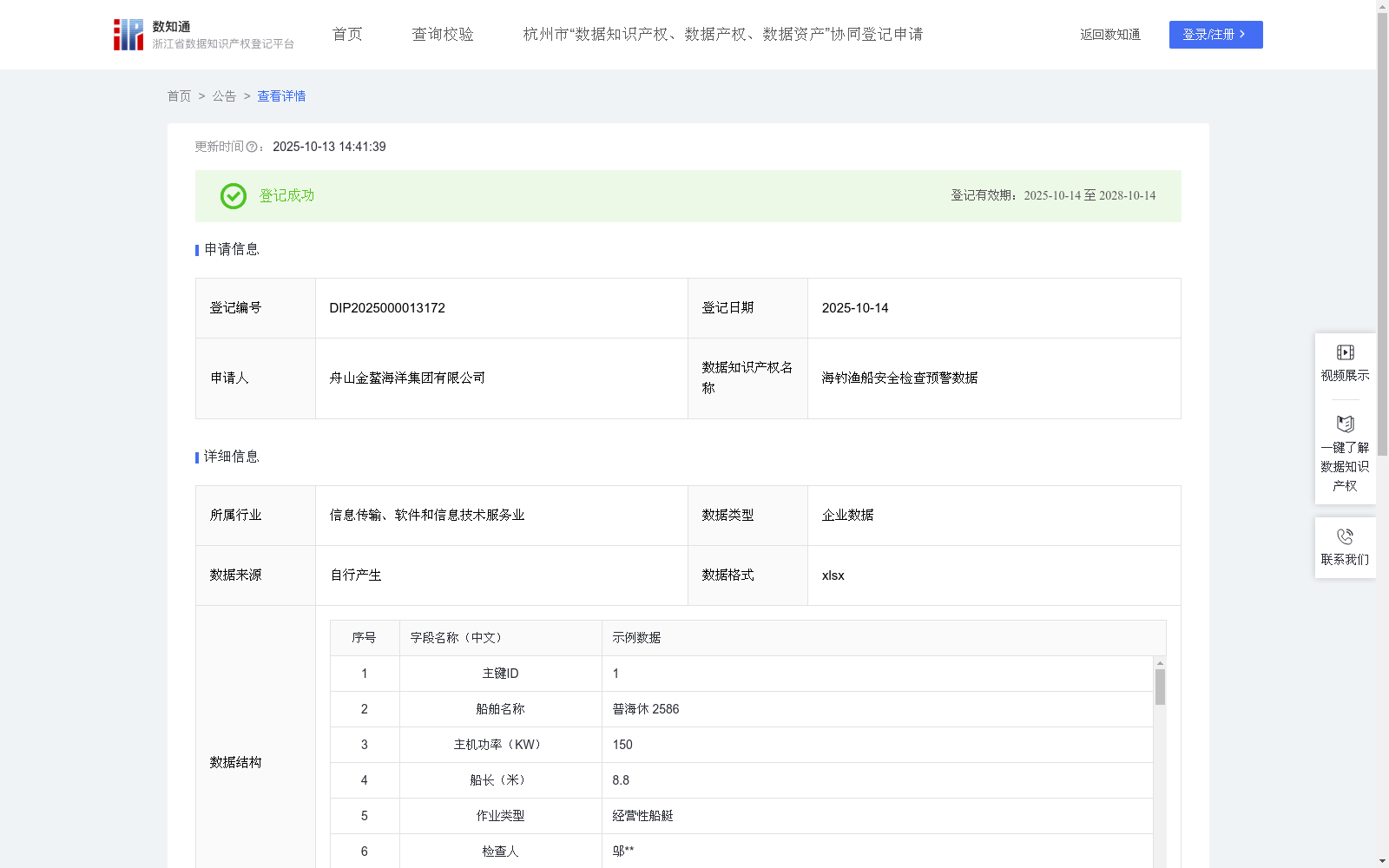Click the 详细信息 section heading
The height and width of the screenshot is (868, 1389).
[232, 457]
